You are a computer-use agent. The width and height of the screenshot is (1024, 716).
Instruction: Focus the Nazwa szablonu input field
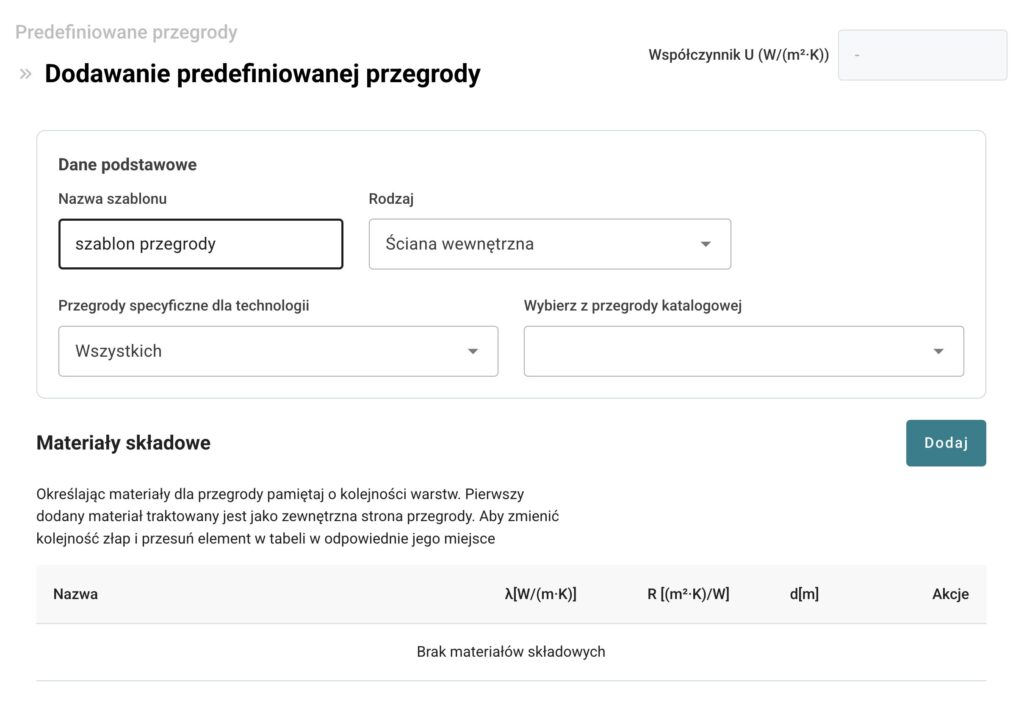click(200, 244)
